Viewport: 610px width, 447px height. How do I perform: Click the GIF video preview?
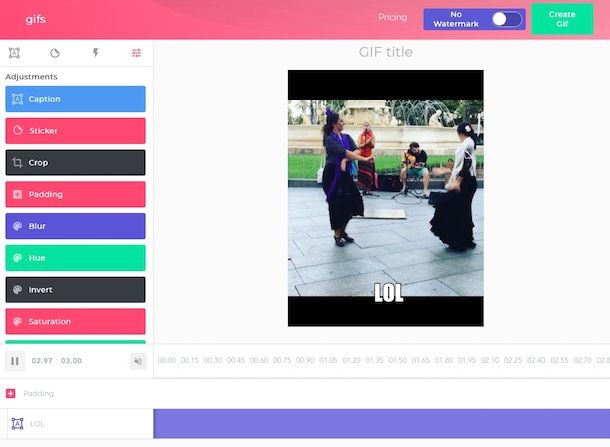(386, 198)
